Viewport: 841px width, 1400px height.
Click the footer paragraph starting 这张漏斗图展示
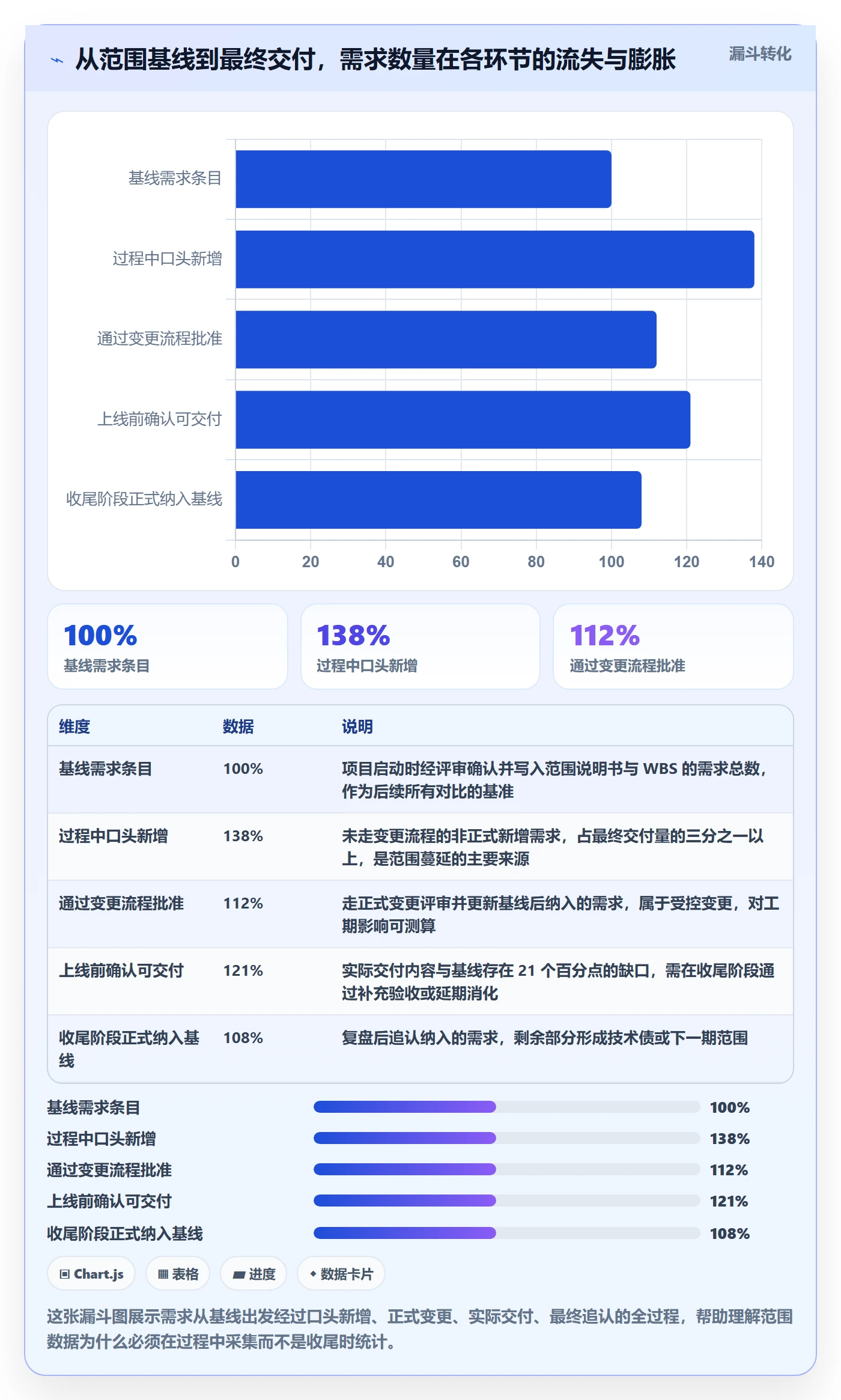[x=420, y=1329]
